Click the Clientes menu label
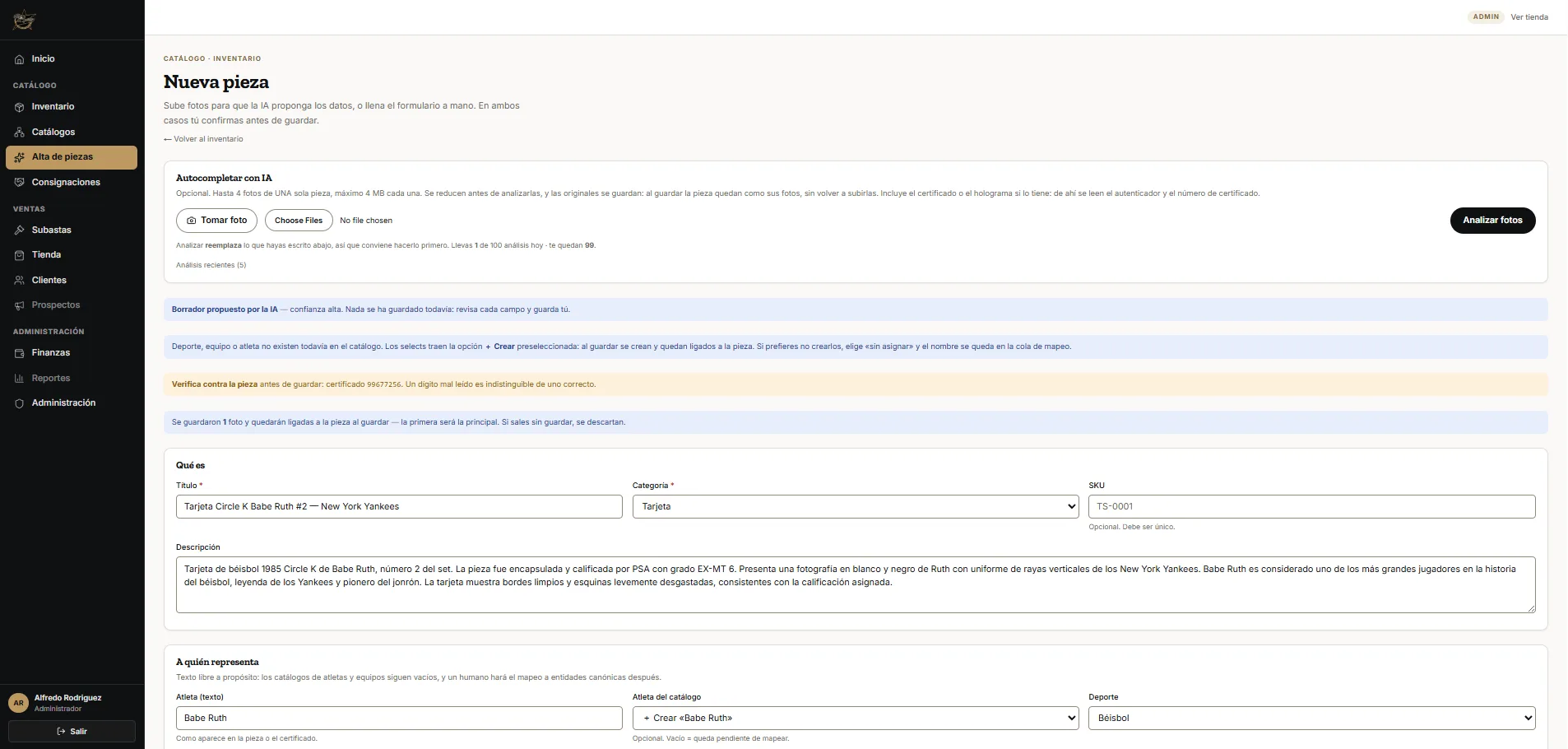Image resolution: width=1568 pixels, height=749 pixels. tap(49, 281)
